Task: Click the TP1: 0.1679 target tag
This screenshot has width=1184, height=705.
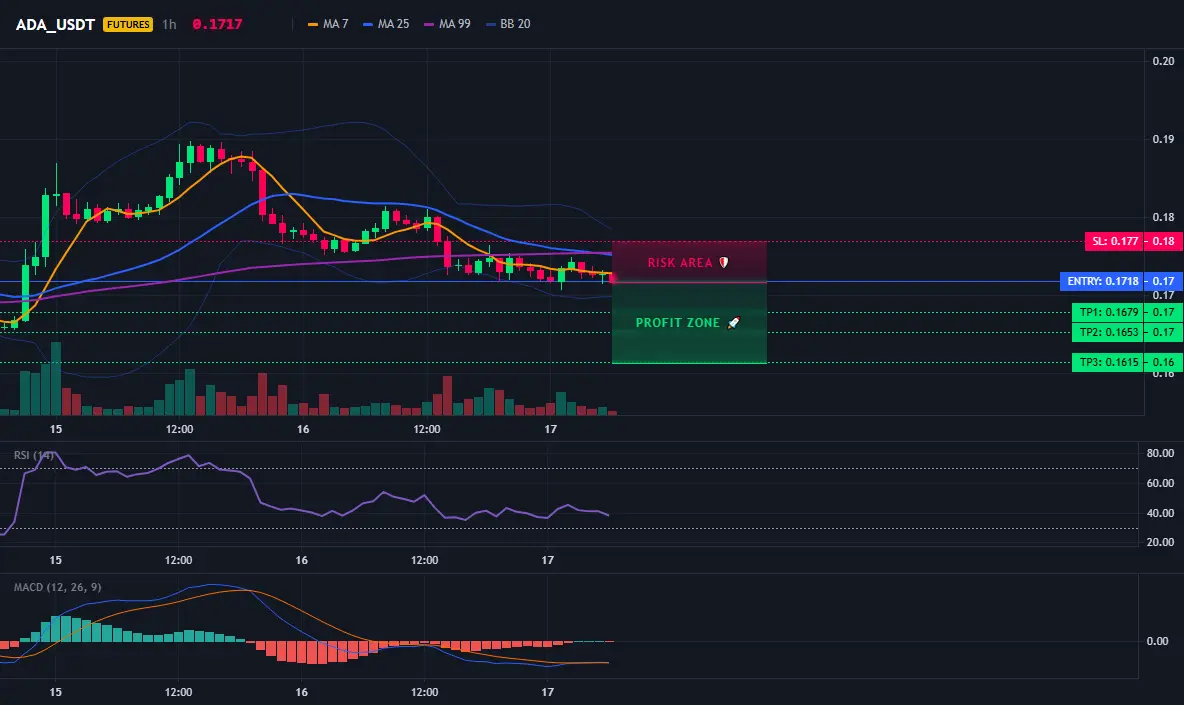Action: click(1108, 312)
